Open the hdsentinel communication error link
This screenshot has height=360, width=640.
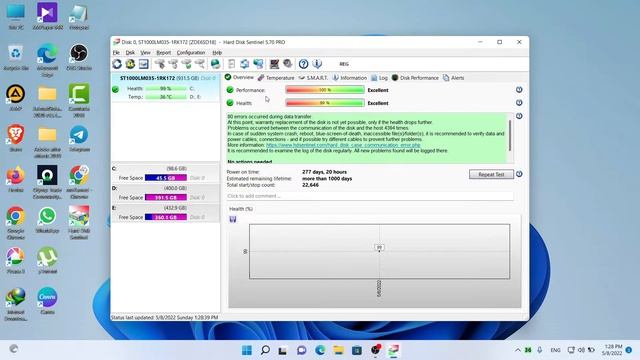coord(343,145)
